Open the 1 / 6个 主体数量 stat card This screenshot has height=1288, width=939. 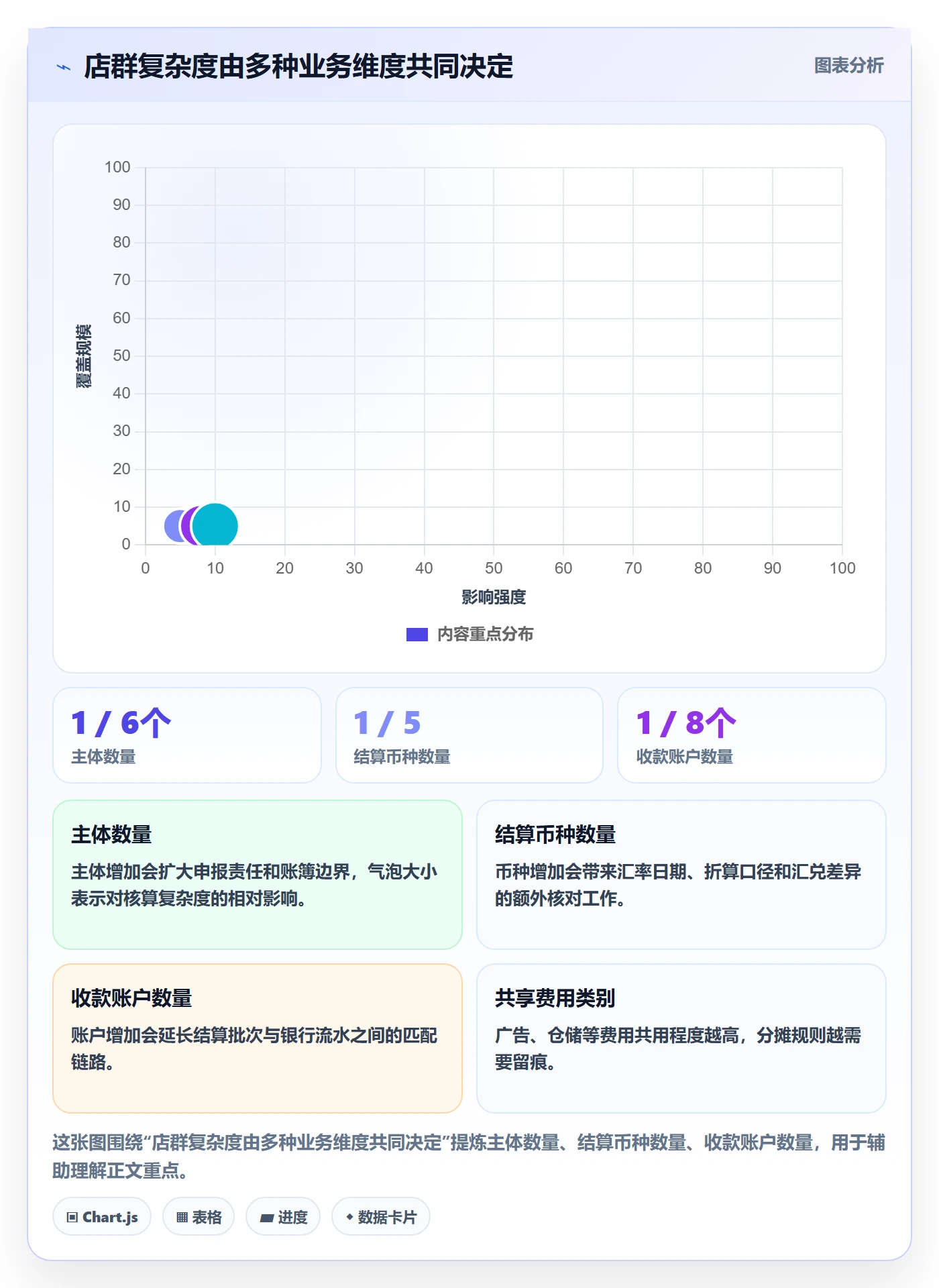pyautogui.click(x=187, y=735)
